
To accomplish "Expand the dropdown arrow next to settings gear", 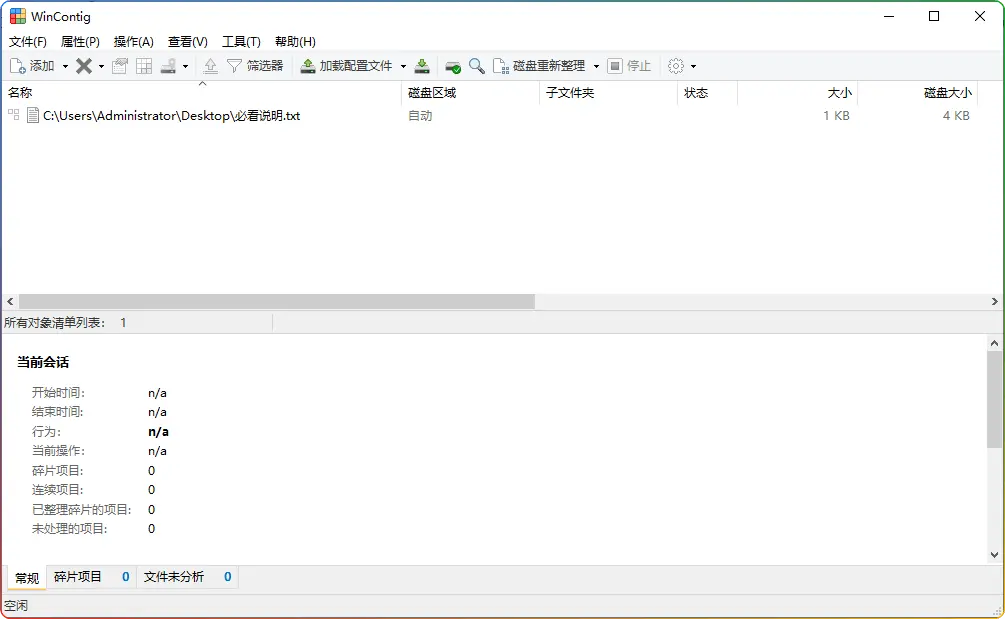I will 694,66.
